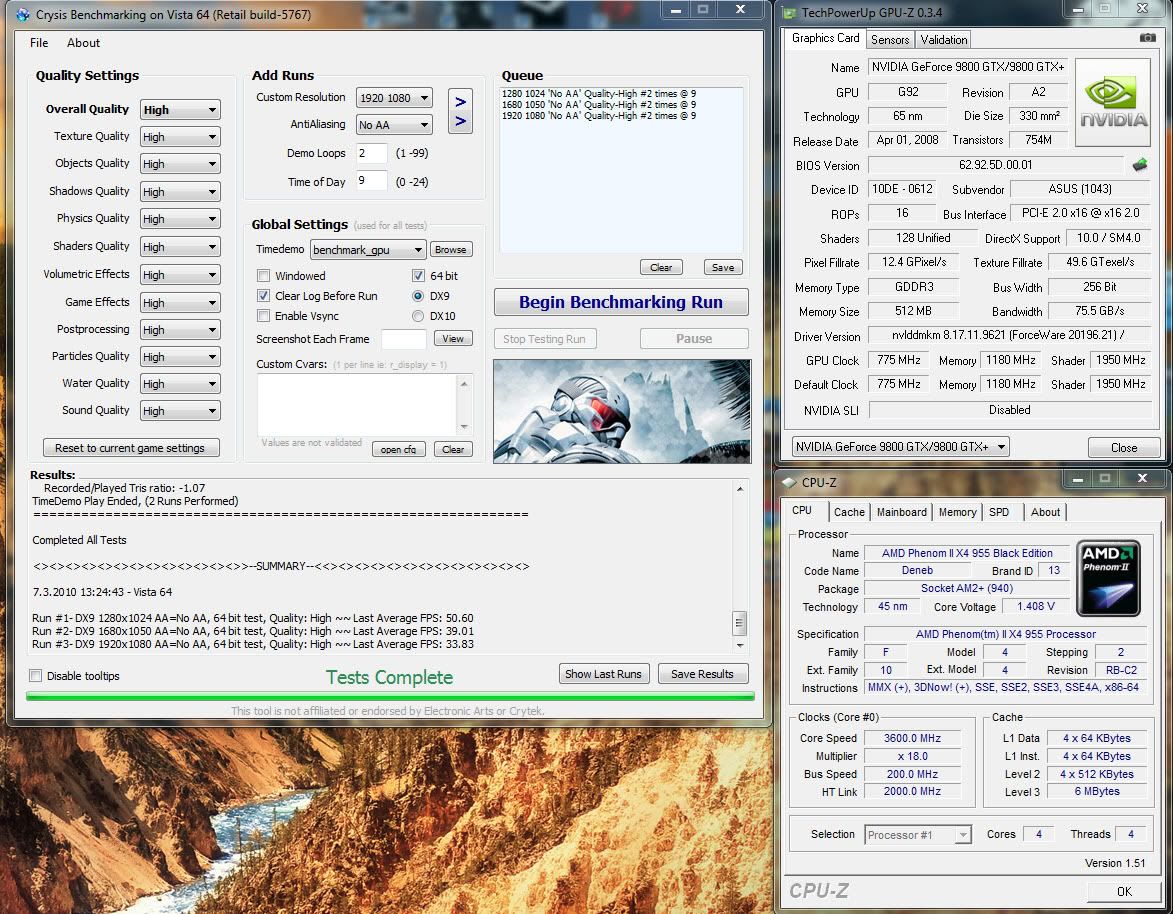Click the NVIDIA logo in GPU-Z

pos(1113,102)
